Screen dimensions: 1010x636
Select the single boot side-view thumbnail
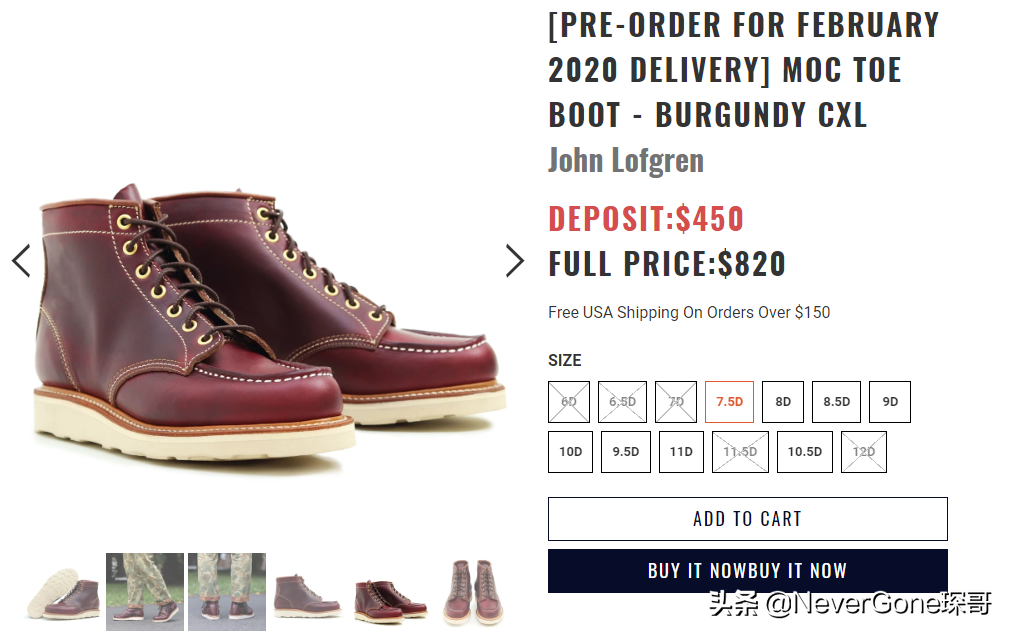pos(308,592)
